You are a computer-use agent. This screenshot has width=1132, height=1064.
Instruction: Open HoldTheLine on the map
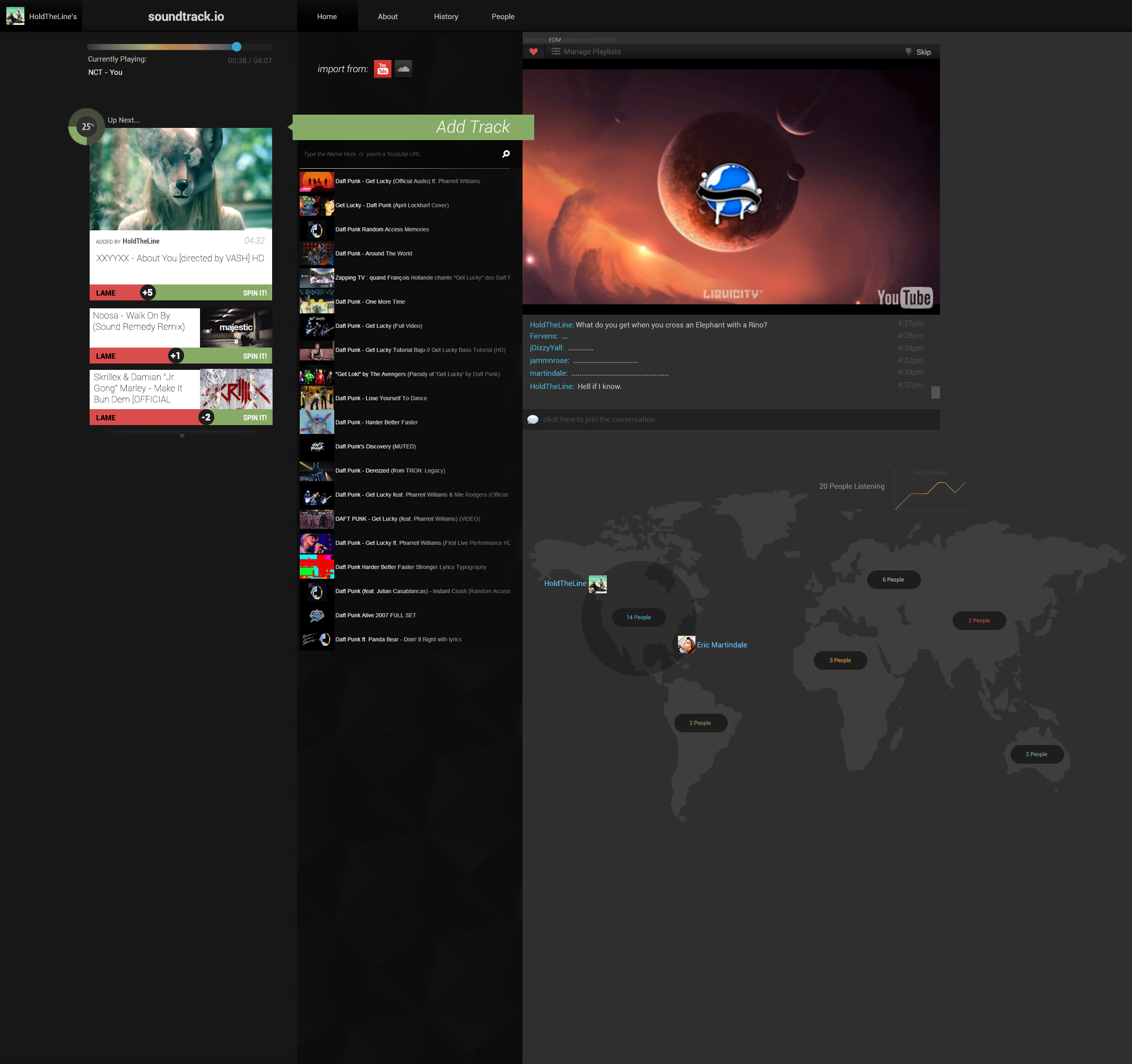coord(565,583)
